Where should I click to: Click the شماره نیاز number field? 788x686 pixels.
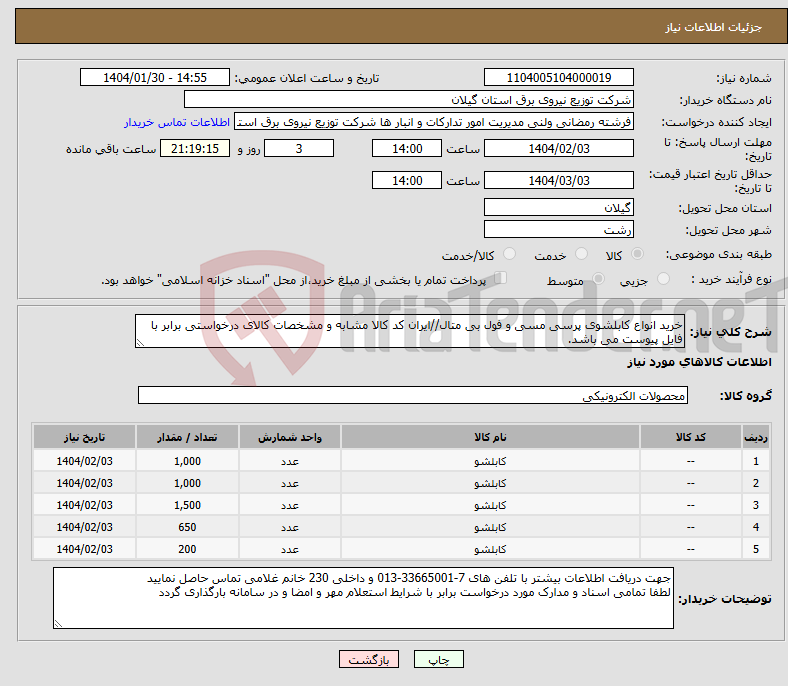pyautogui.click(x=559, y=78)
